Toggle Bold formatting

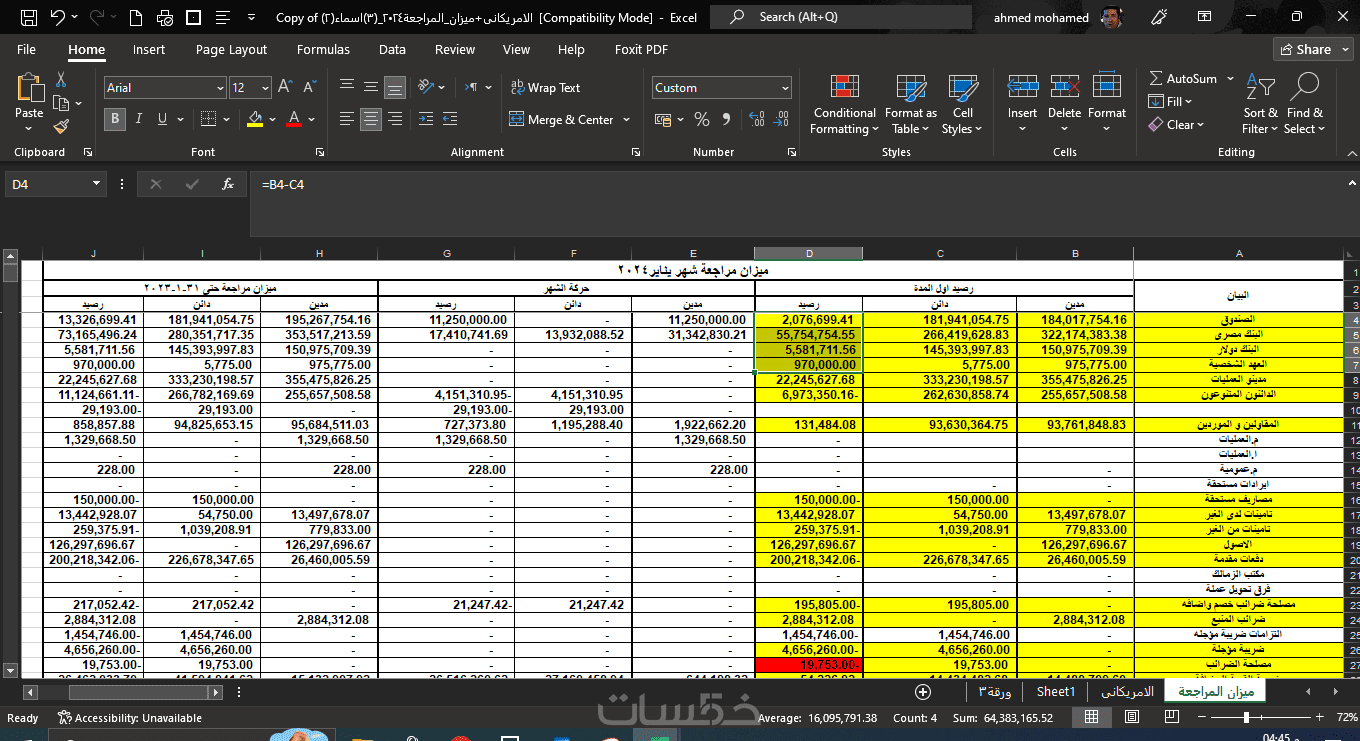pos(115,119)
